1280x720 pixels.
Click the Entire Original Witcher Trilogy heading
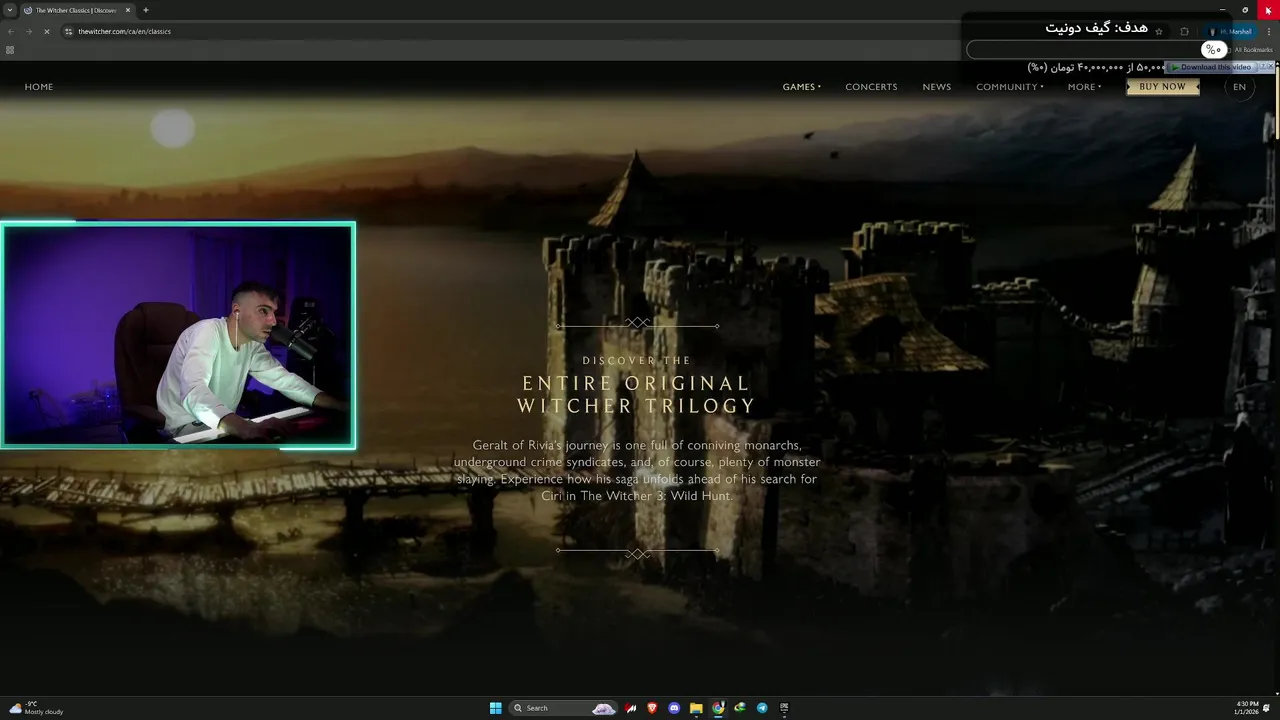click(637, 394)
